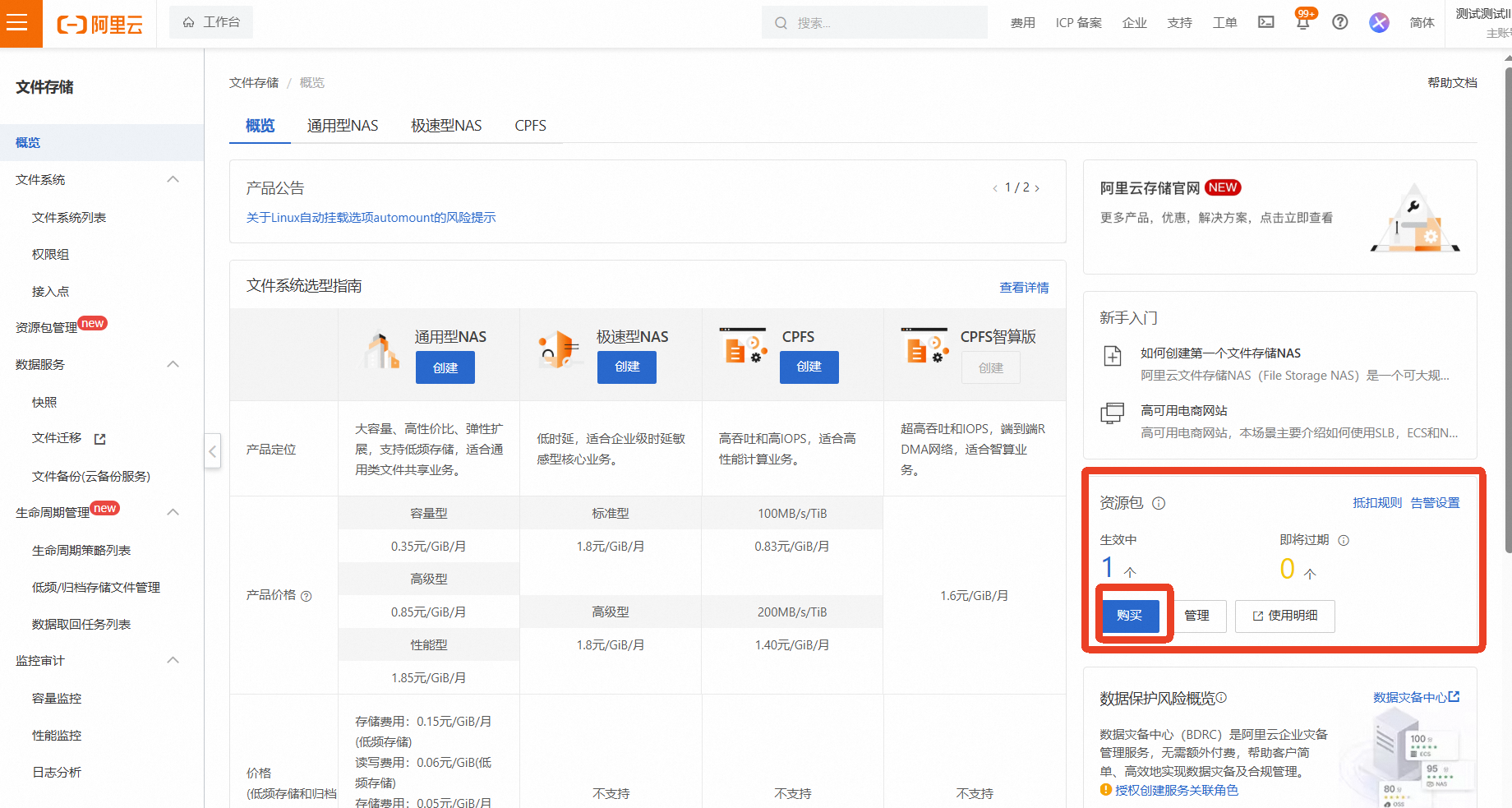Click 创建 under 极速型NAS

pos(627,367)
